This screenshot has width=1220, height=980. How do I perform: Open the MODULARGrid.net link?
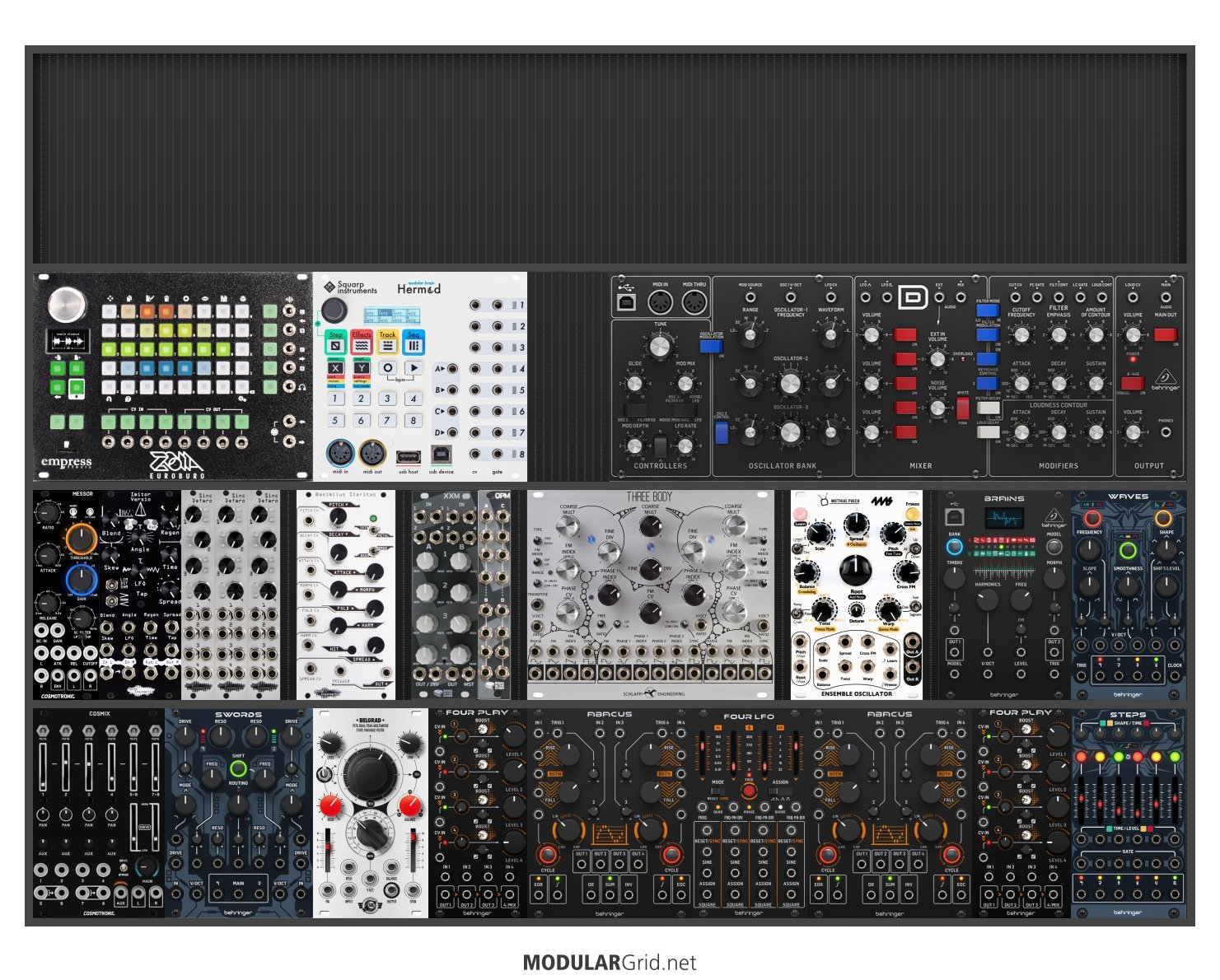(610, 962)
